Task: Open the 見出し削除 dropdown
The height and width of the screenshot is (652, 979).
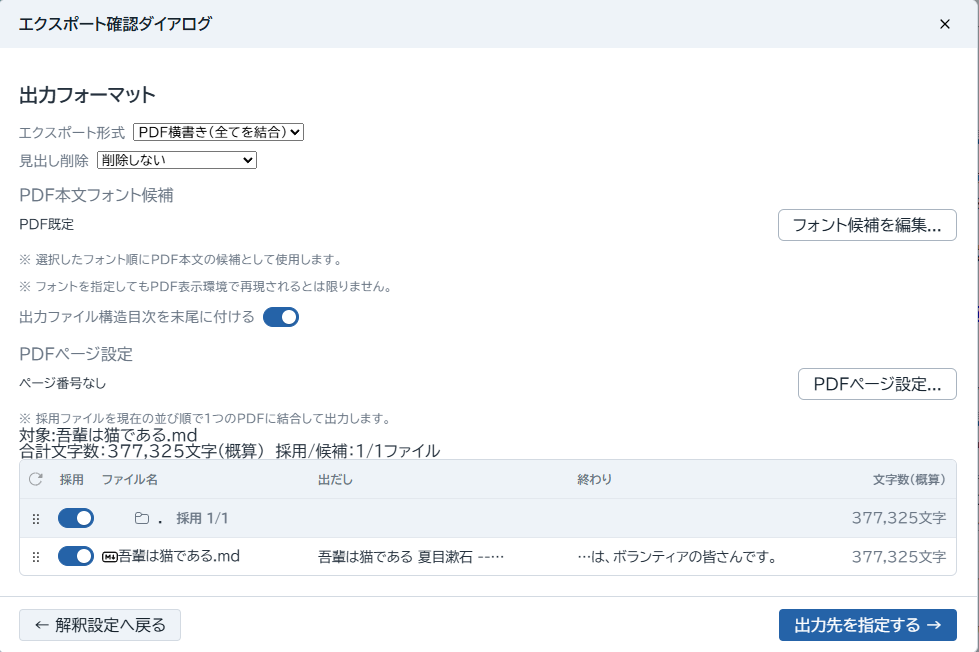Action: point(177,161)
